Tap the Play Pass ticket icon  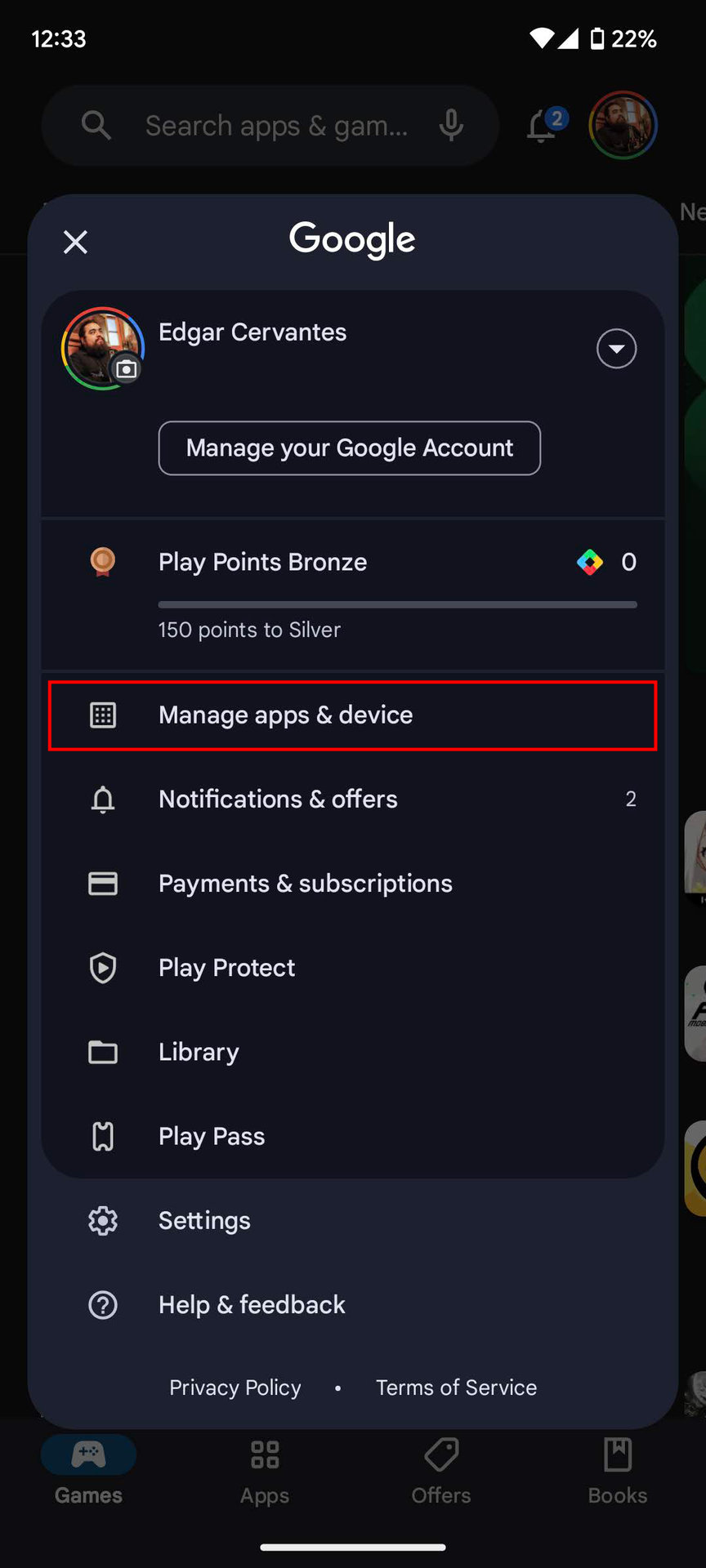(x=103, y=1136)
